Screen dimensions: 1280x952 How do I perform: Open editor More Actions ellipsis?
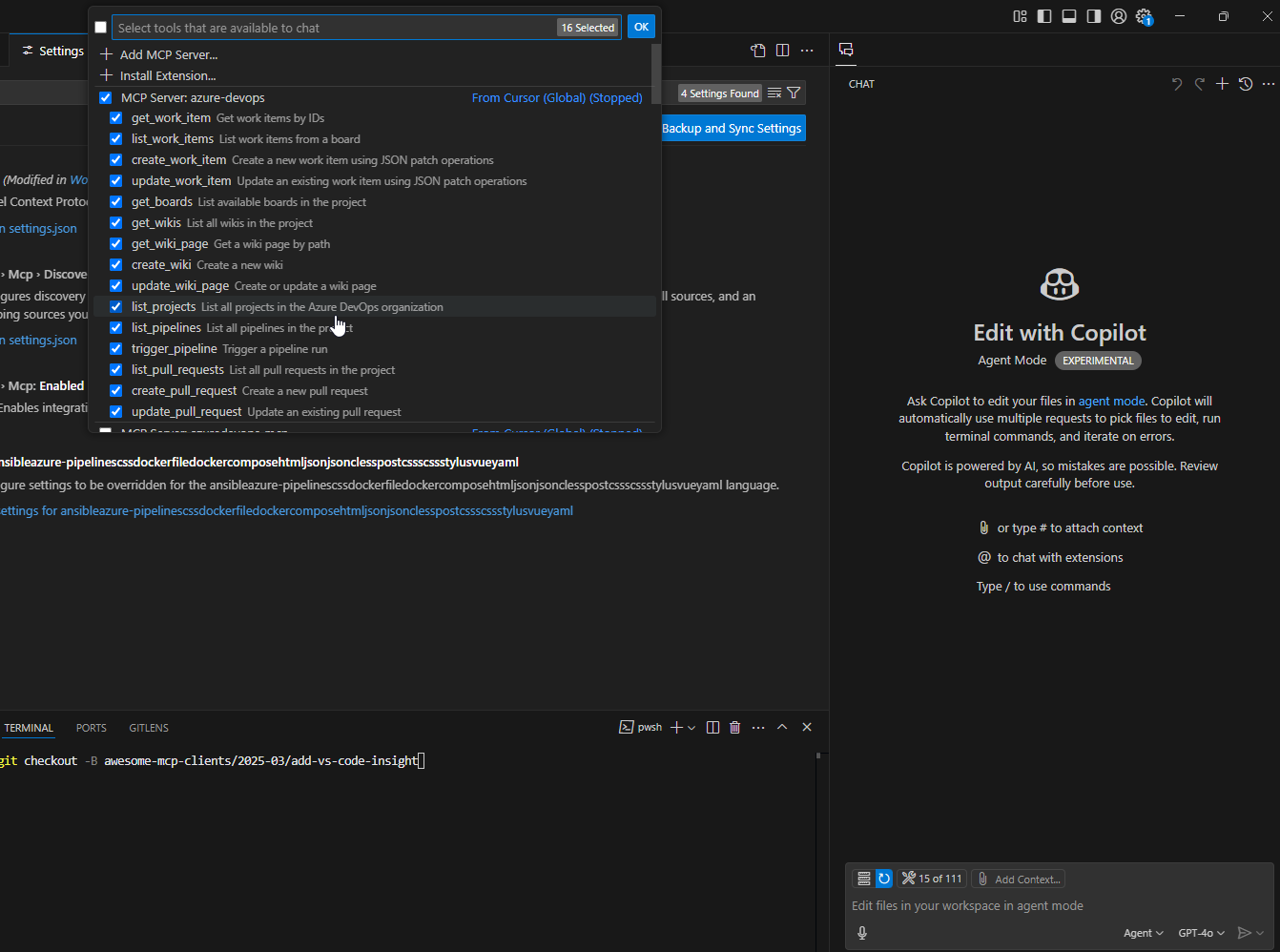(x=808, y=51)
